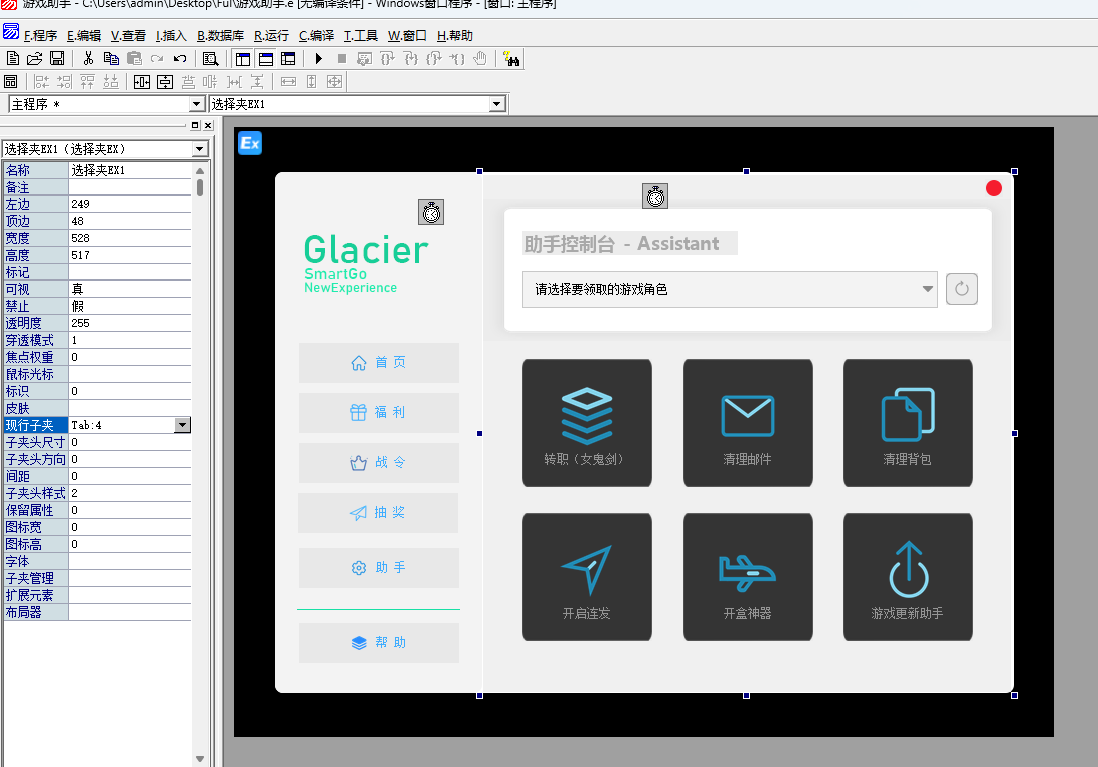Expand the 现行子夹 Tab:4 dropdown arrow
Screen dimensions: 1098x767
(182, 425)
